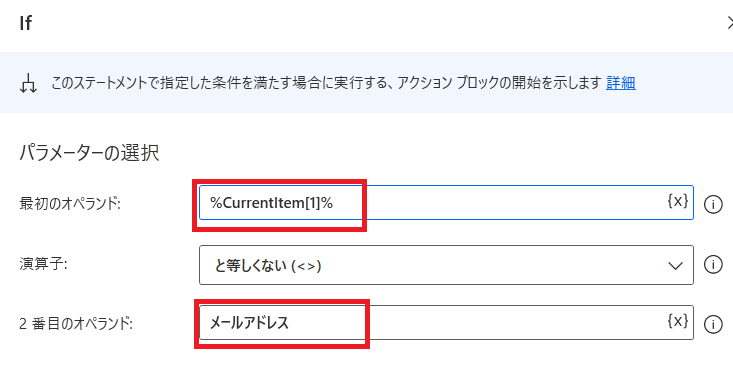Click the If dialog title
Image resolution: width=733 pixels, height=389 pixels.
(x=26, y=23)
